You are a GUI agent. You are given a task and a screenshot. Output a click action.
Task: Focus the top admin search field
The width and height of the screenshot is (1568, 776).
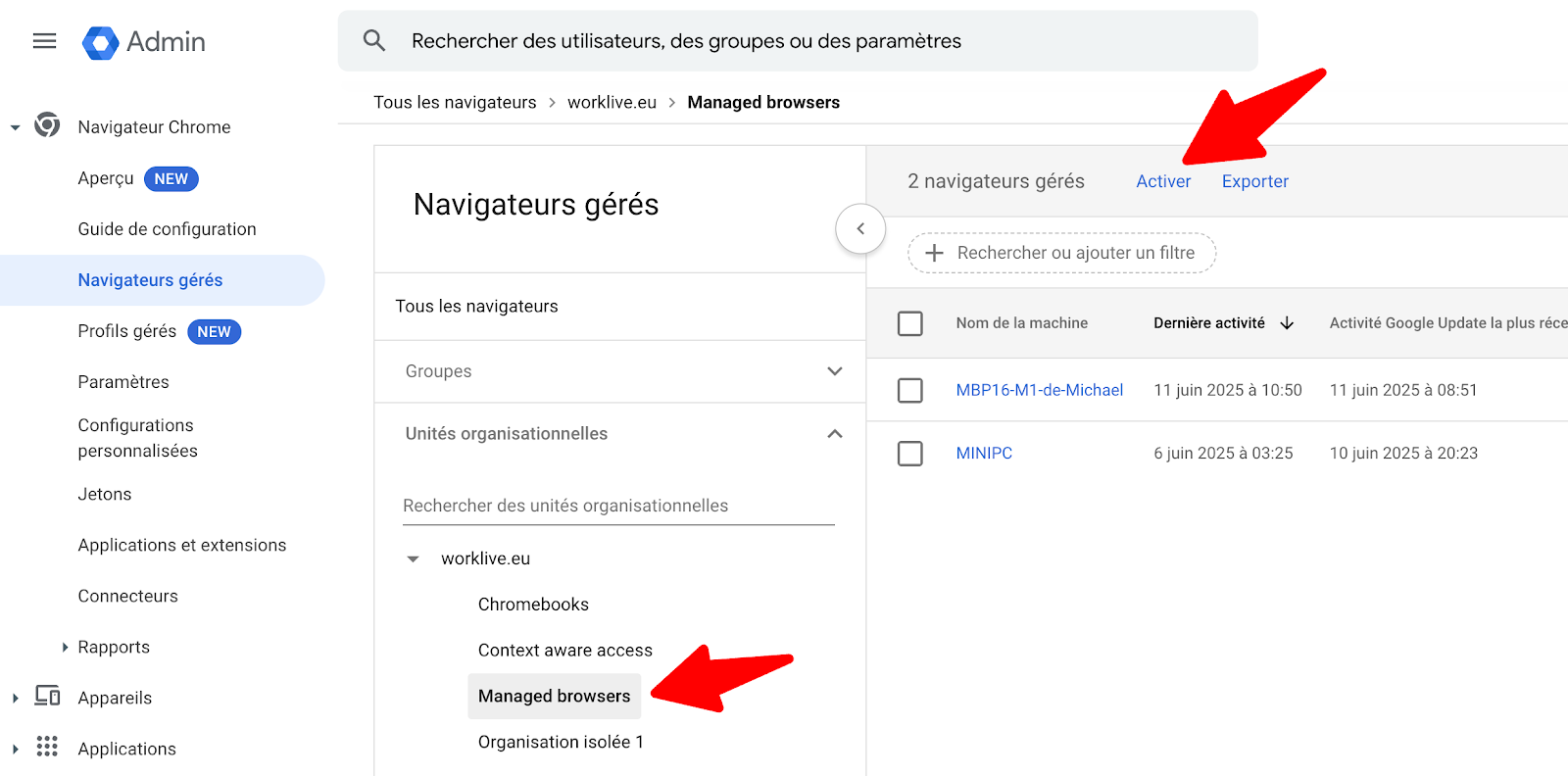click(798, 41)
